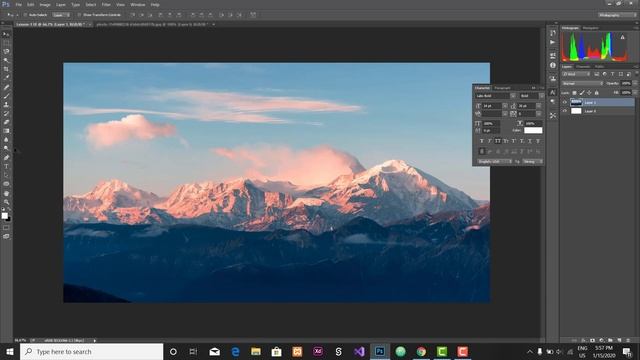
Task: Change the screen mode
Action: tap(6, 236)
